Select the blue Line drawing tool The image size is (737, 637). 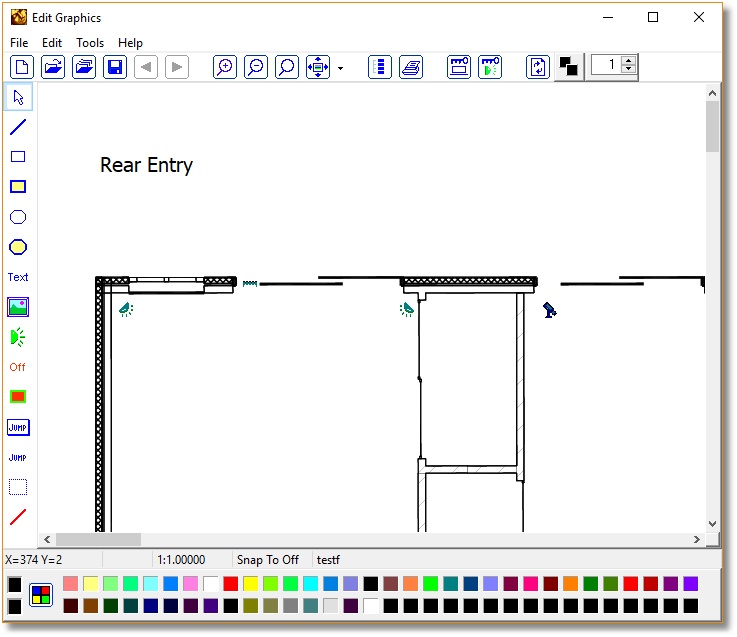tap(18, 127)
